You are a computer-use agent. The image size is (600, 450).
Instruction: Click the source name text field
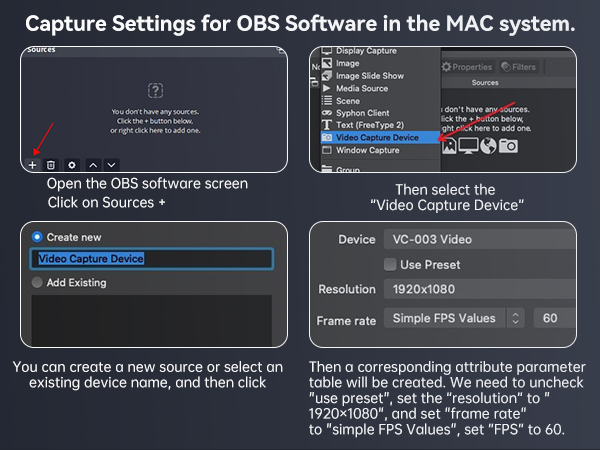(152, 259)
